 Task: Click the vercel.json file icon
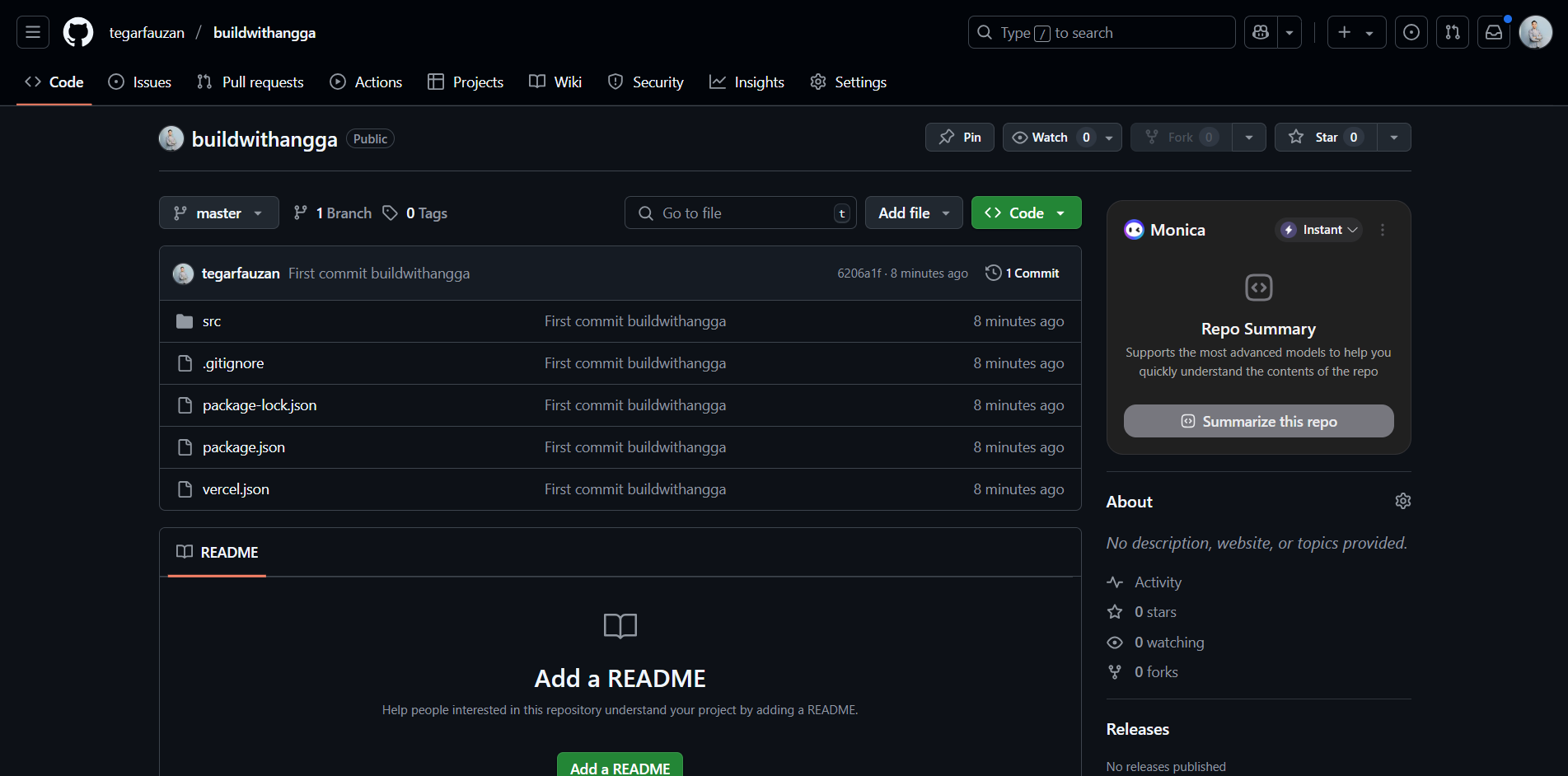tap(185, 489)
